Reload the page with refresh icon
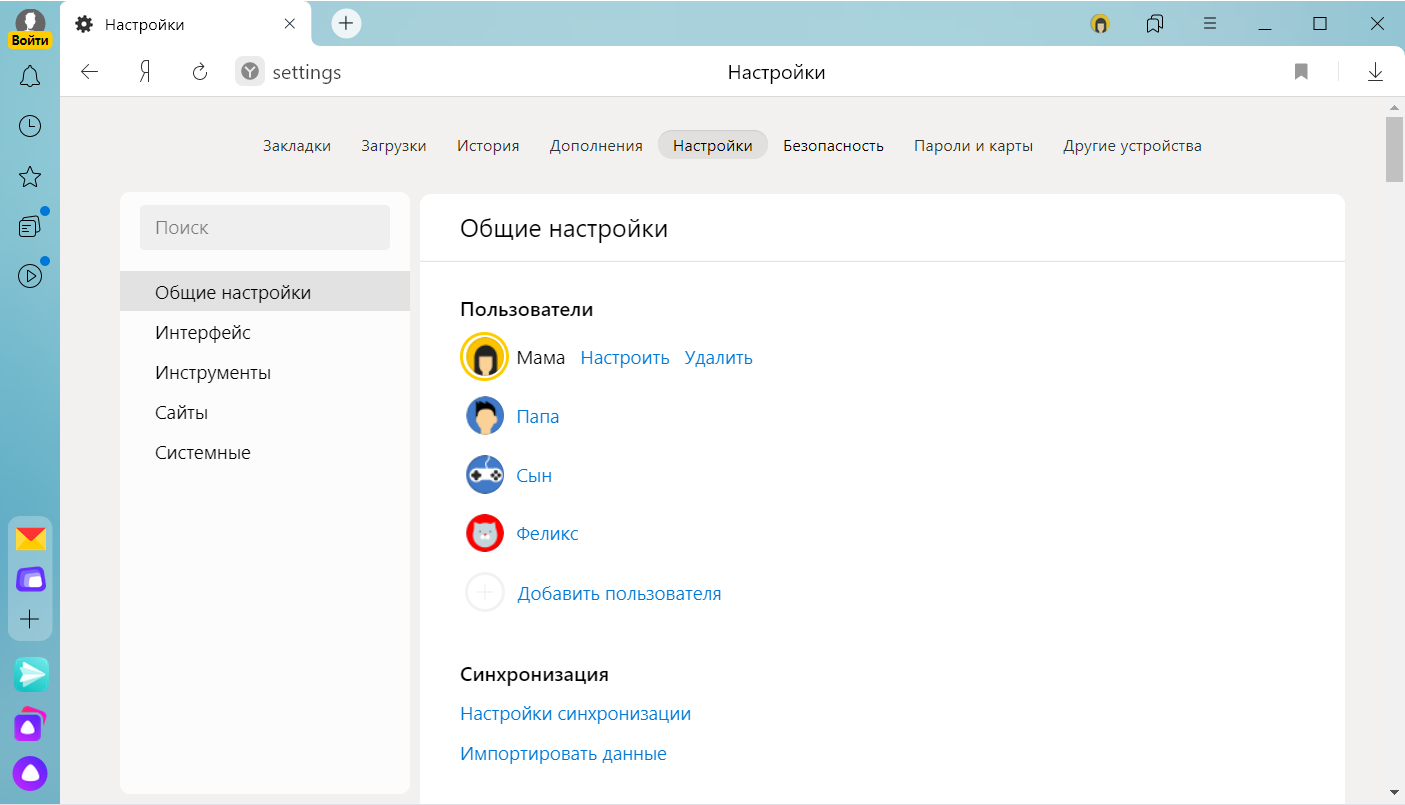The height and width of the screenshot is (805, 1405). pyautogui.click(x=199, y=72)
